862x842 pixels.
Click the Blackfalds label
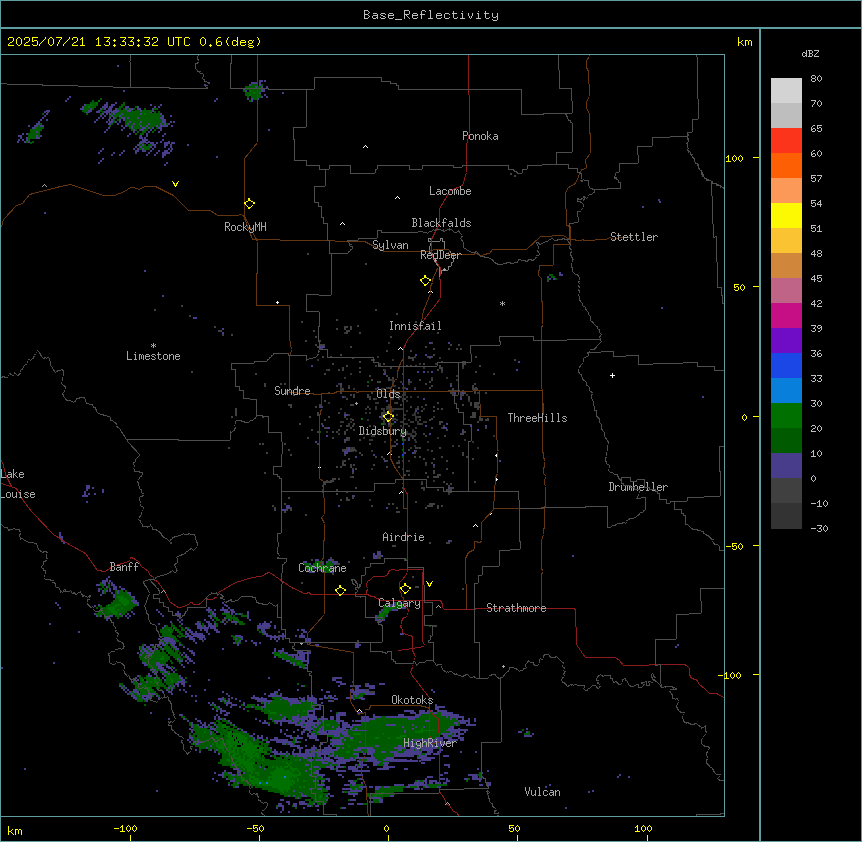point(441,223)
